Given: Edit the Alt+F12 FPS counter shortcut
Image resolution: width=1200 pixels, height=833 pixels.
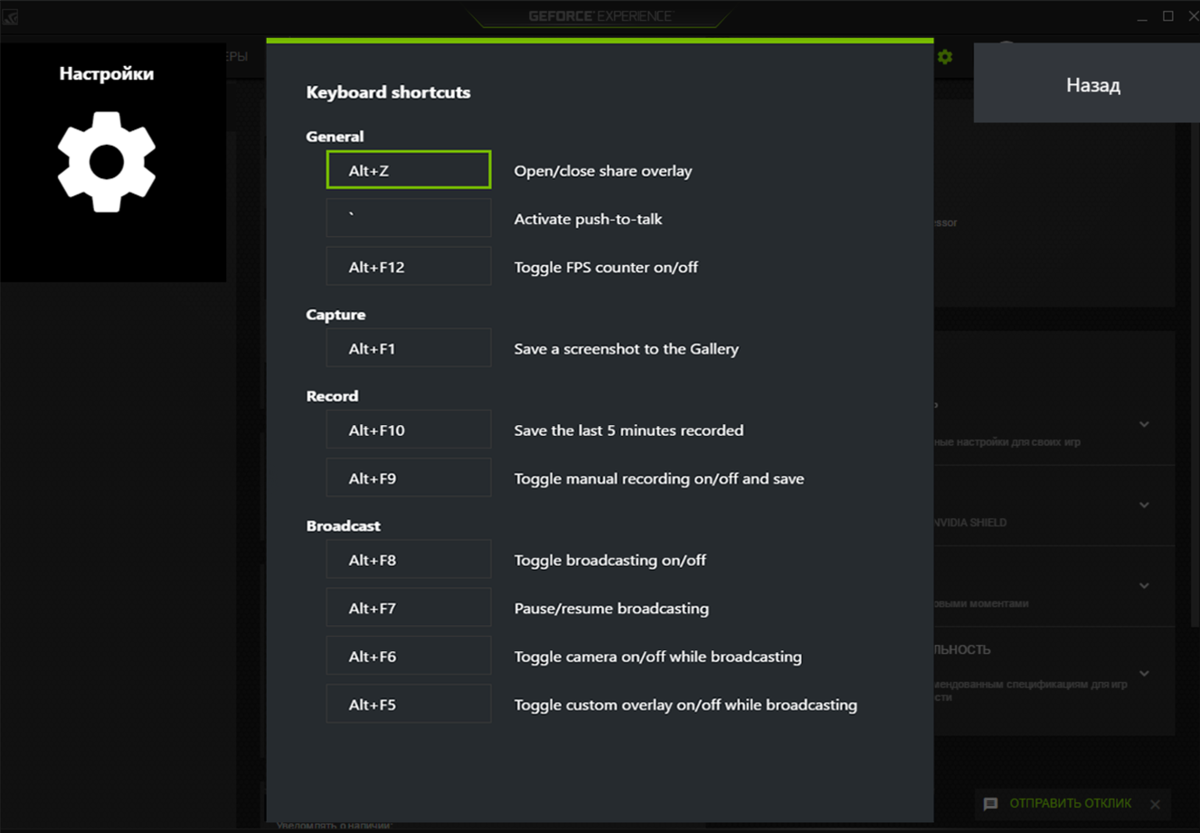Looking at the screenshot, I should click(x=408, y=267).
